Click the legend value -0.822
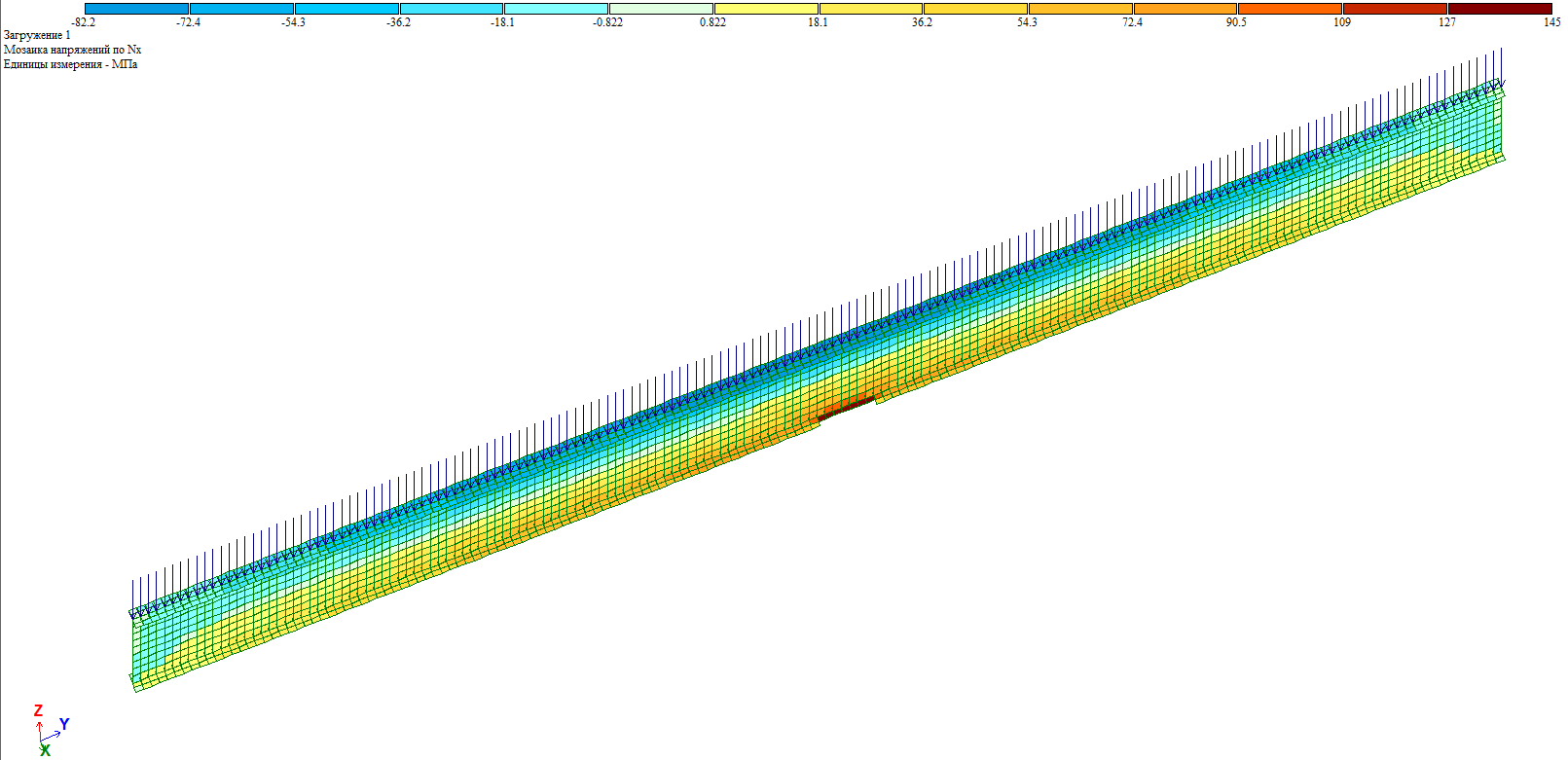Image resolution: width=1568 pixels, height=760 pixels. coord(608,22)
